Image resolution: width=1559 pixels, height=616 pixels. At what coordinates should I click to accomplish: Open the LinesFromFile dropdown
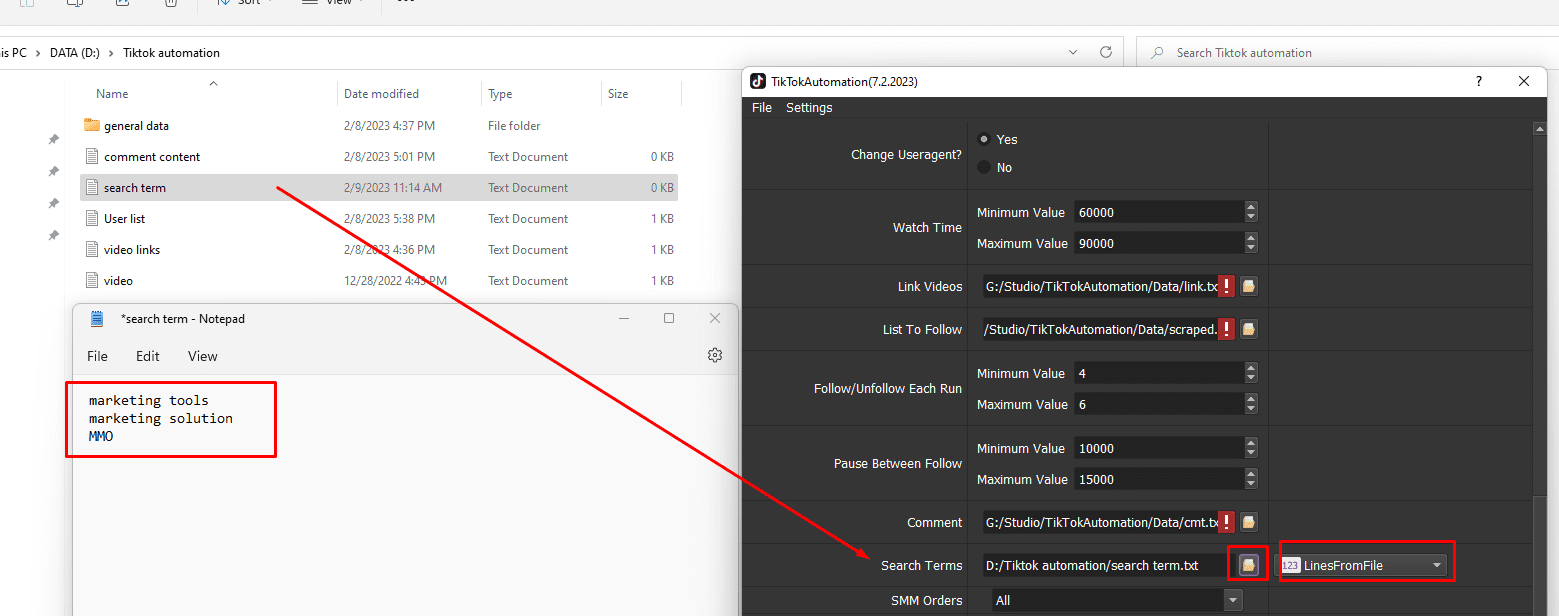tap(1363, 566)
